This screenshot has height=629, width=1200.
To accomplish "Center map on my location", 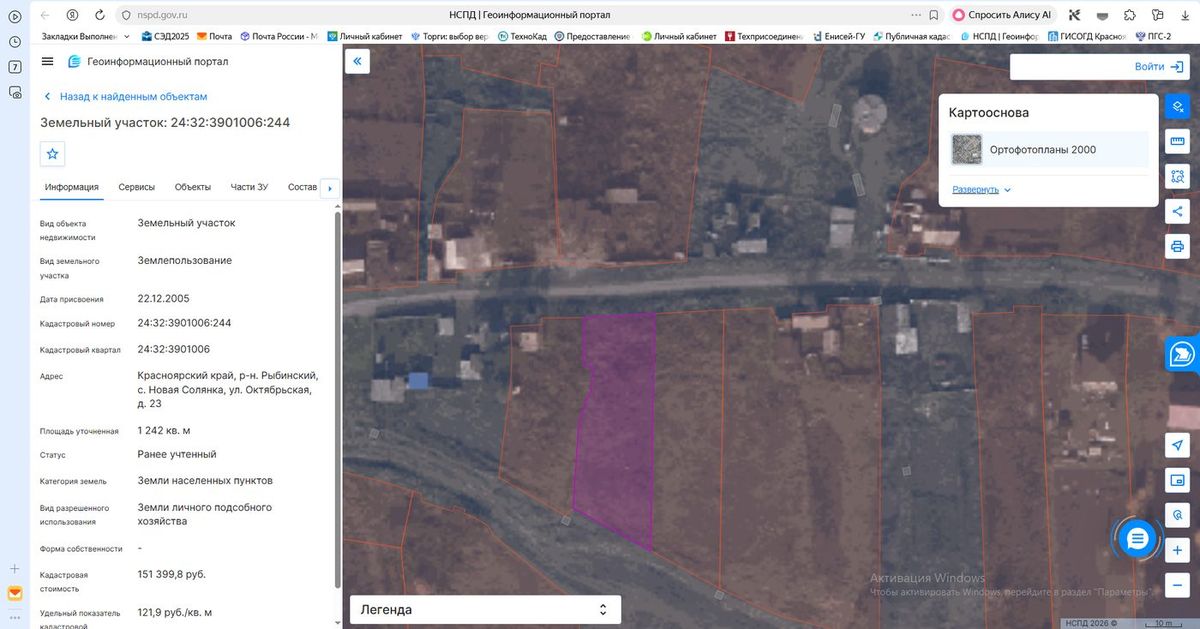I will [x=1177, y=446].
